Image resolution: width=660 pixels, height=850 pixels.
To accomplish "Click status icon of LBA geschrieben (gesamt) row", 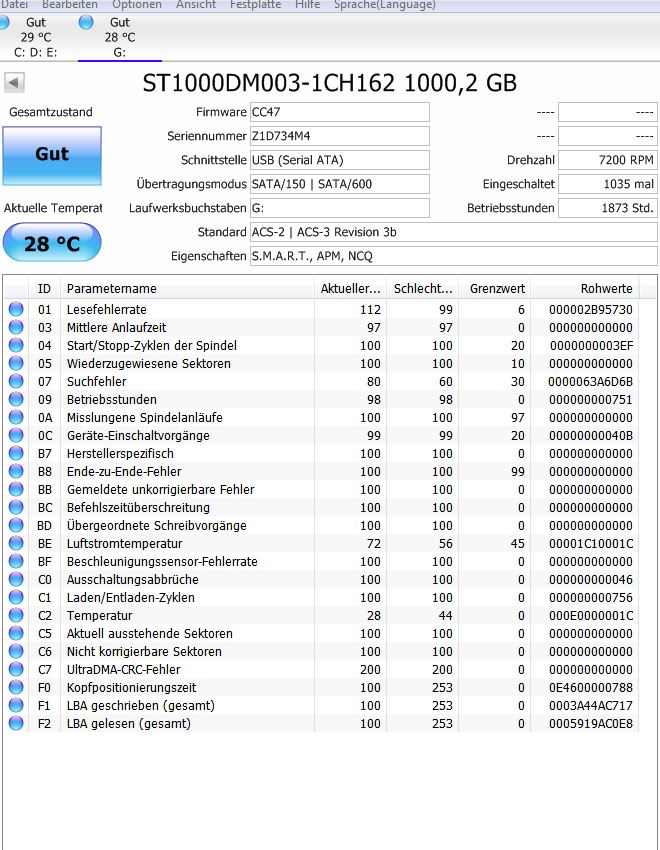I will pos(16,705).
